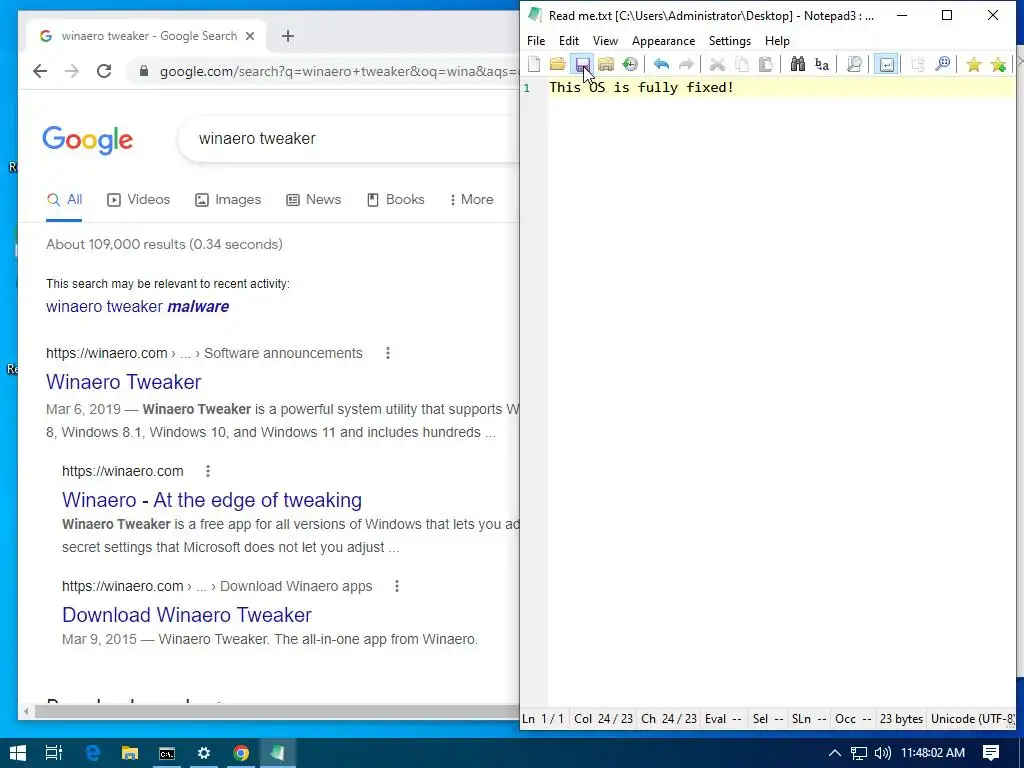Select the 'winaero tweaker - Google Search' tab
Viewport: 1024px width, 768px height.
click(146, 36)
